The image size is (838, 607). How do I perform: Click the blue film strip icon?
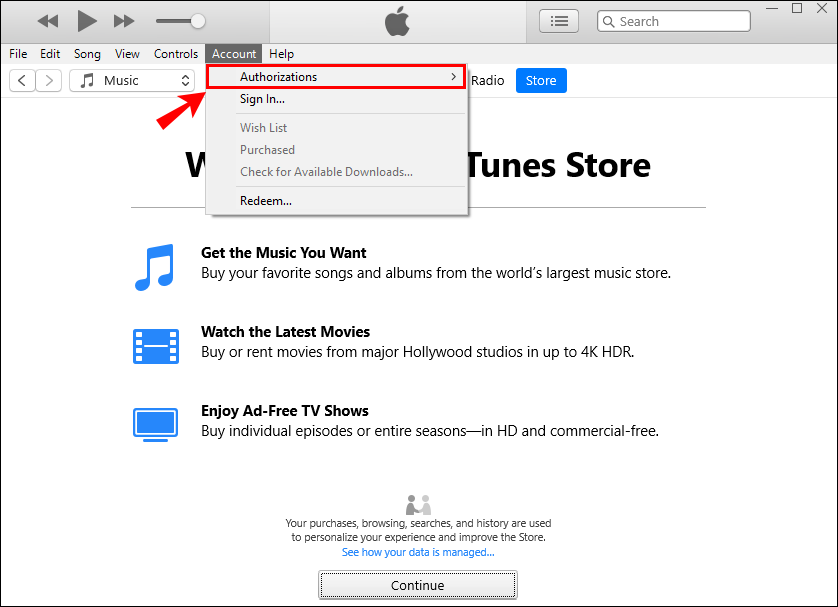156,346
